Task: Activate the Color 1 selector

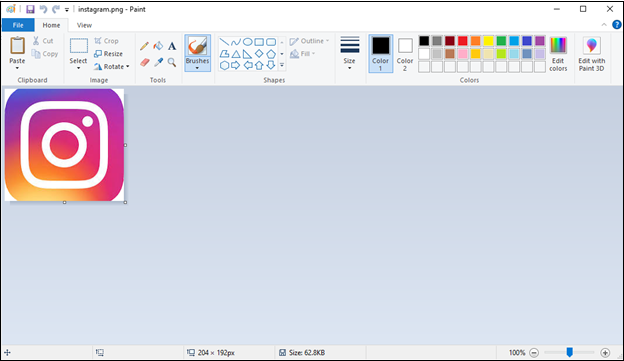Action: click(x=380, y=53)
